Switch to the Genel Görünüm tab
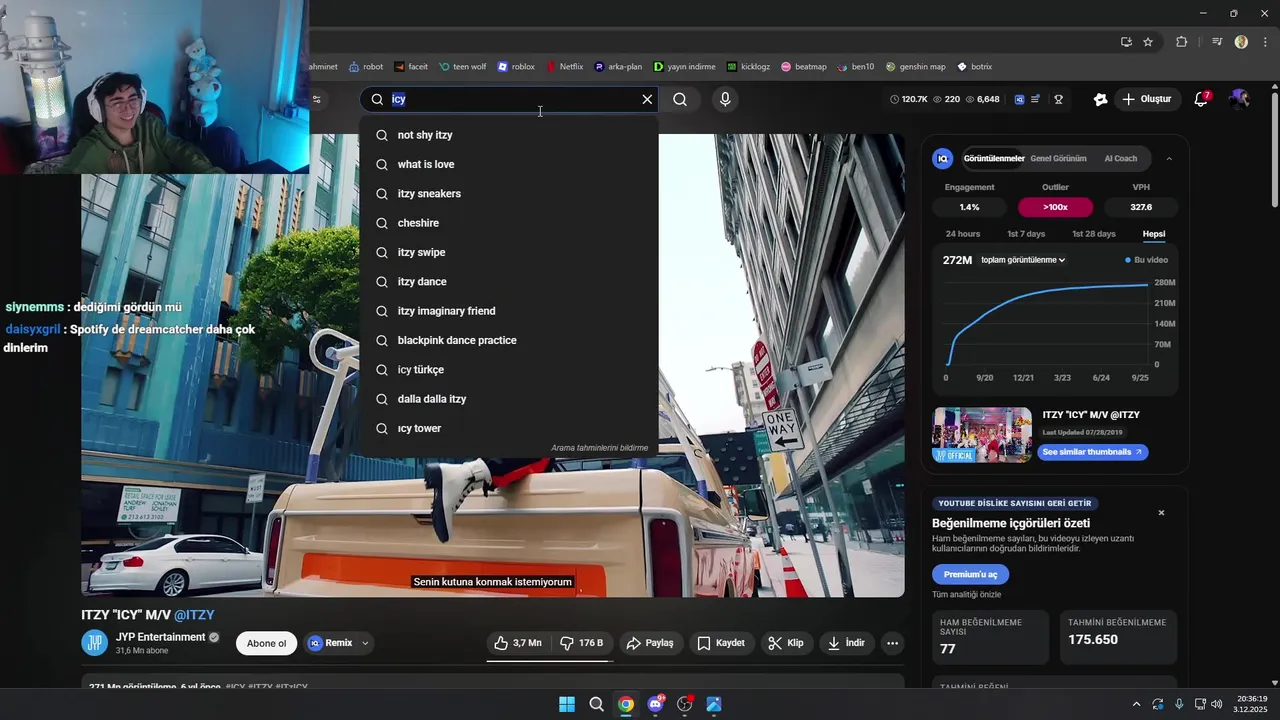Screen dimensions: 1280x720 coord(1058,158)
